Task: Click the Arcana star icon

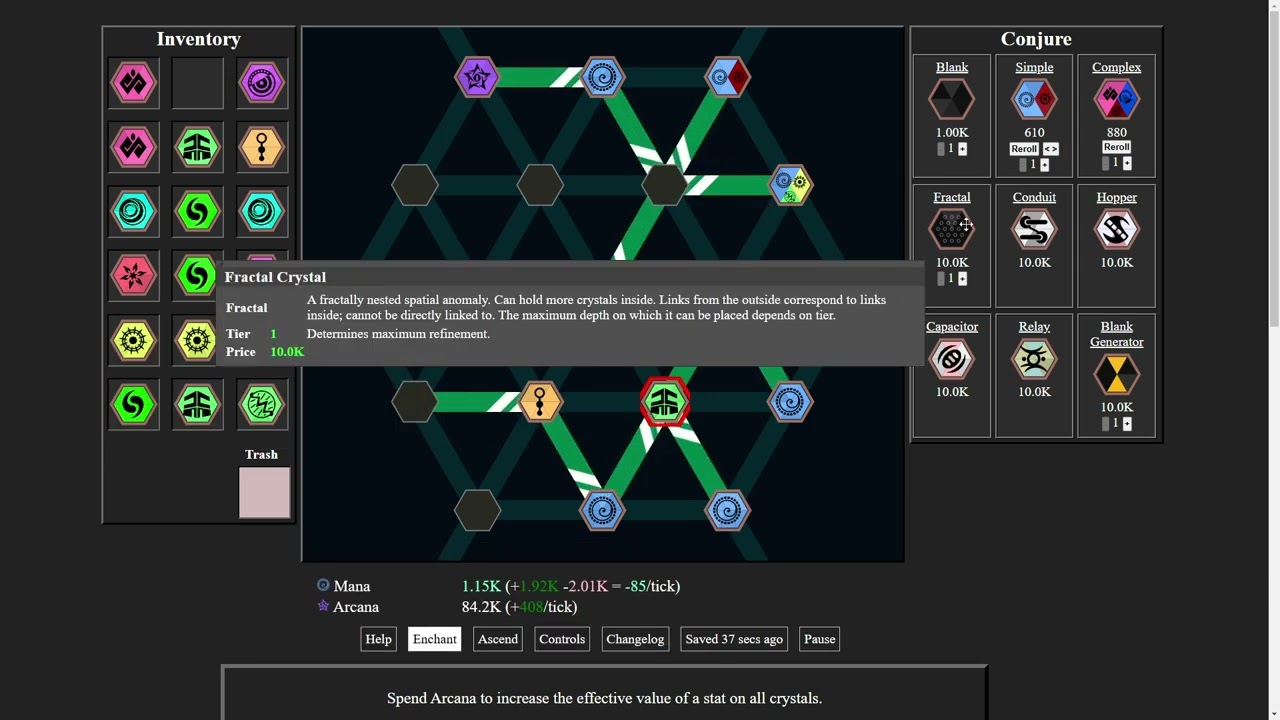Action: coord(323,606)
